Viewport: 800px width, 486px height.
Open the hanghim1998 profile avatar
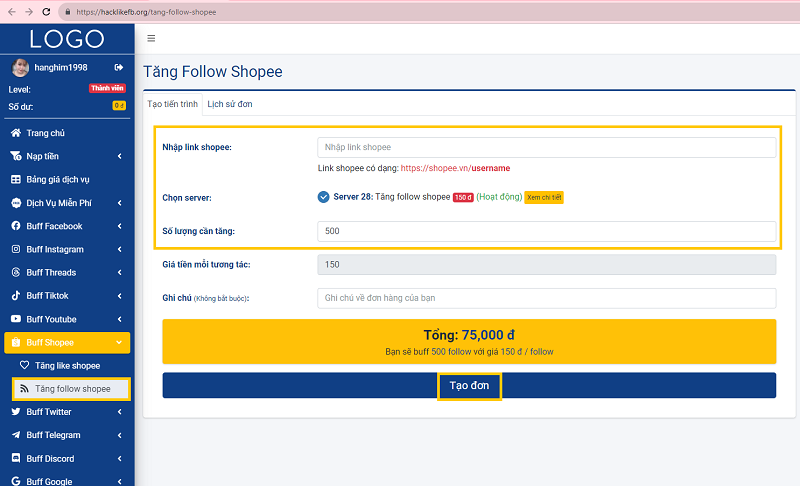(20, 68)
